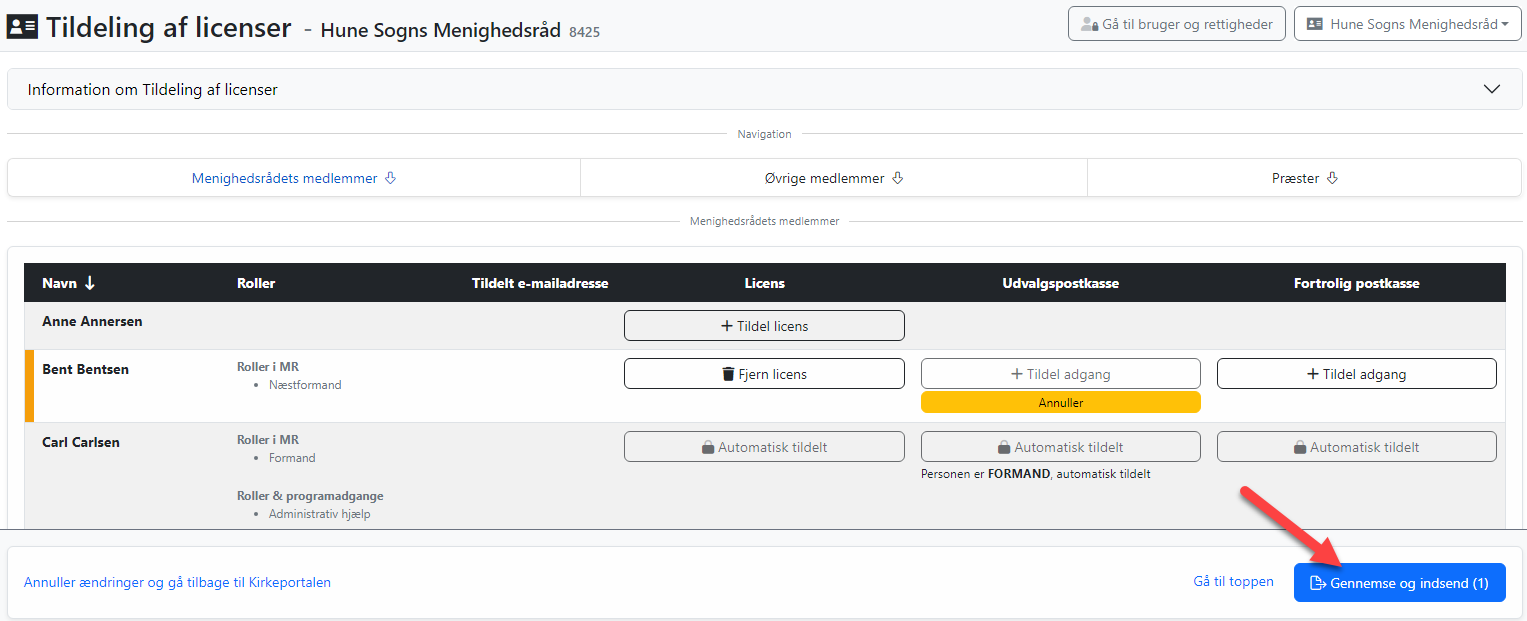Click the sort arrow next to Navn
This screenshot has height=621, width=1527.
(x=89, y=283)
